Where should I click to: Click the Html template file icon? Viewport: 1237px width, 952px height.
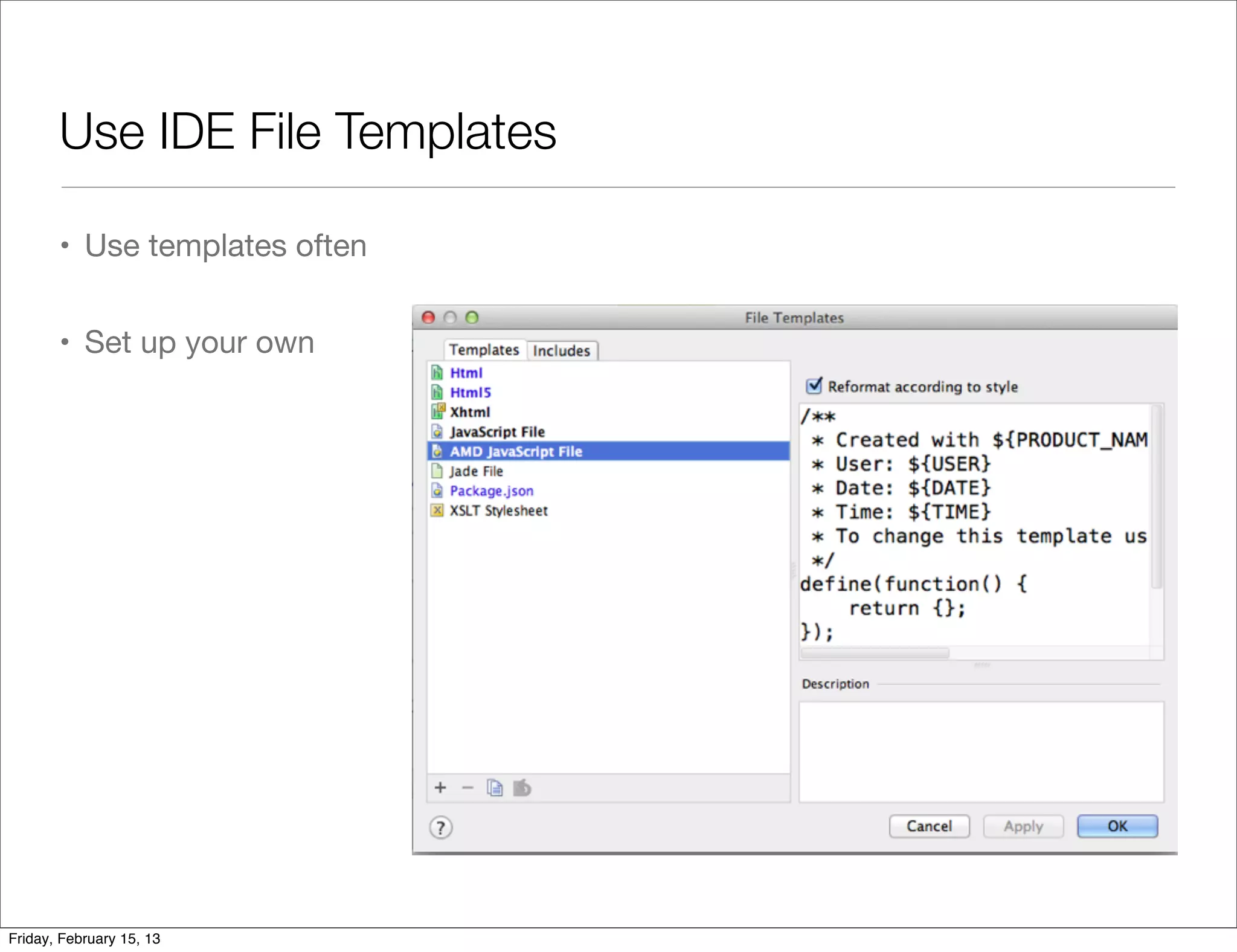coord(437,373)
